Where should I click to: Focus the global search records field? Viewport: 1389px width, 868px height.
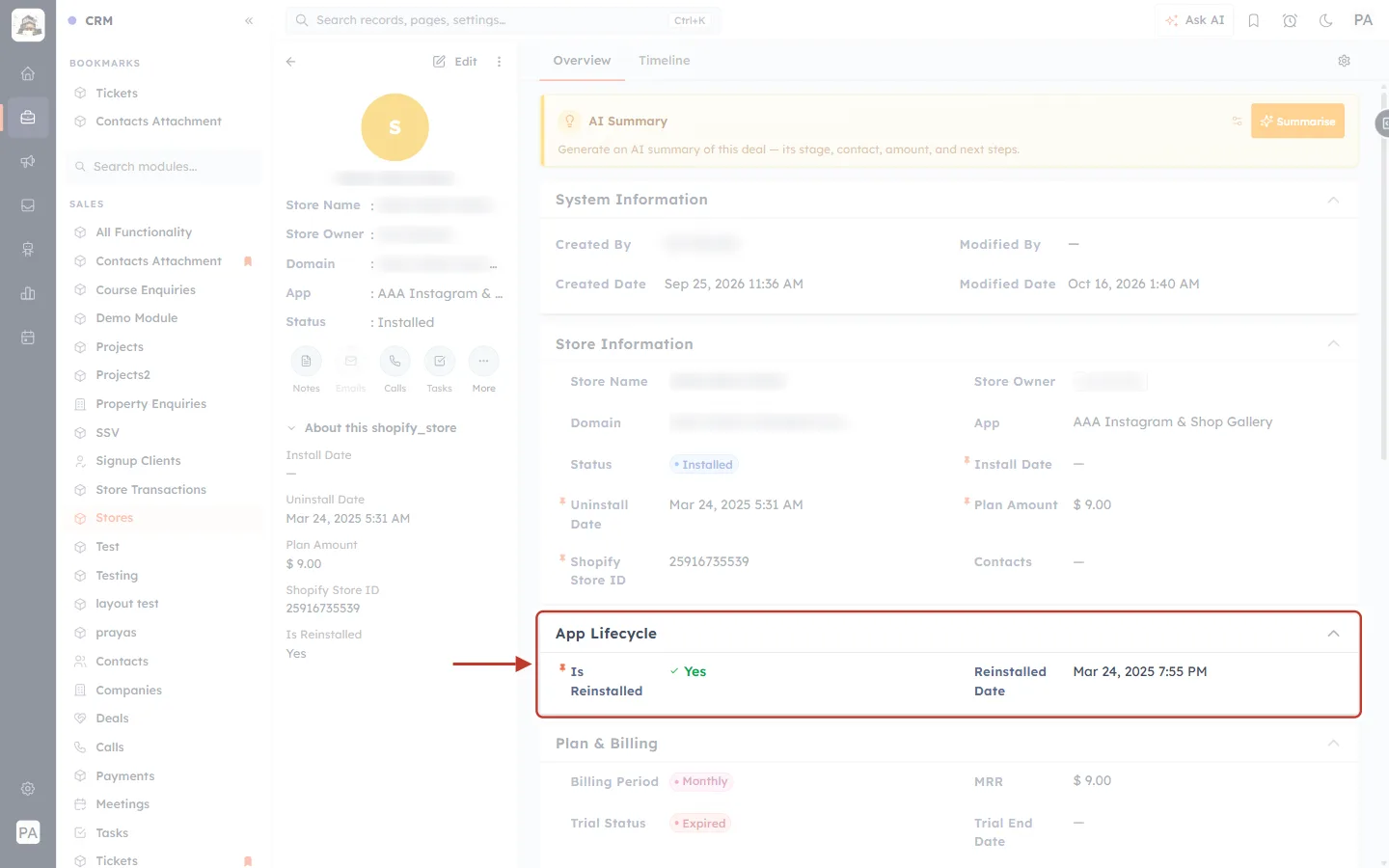[502, 20]
